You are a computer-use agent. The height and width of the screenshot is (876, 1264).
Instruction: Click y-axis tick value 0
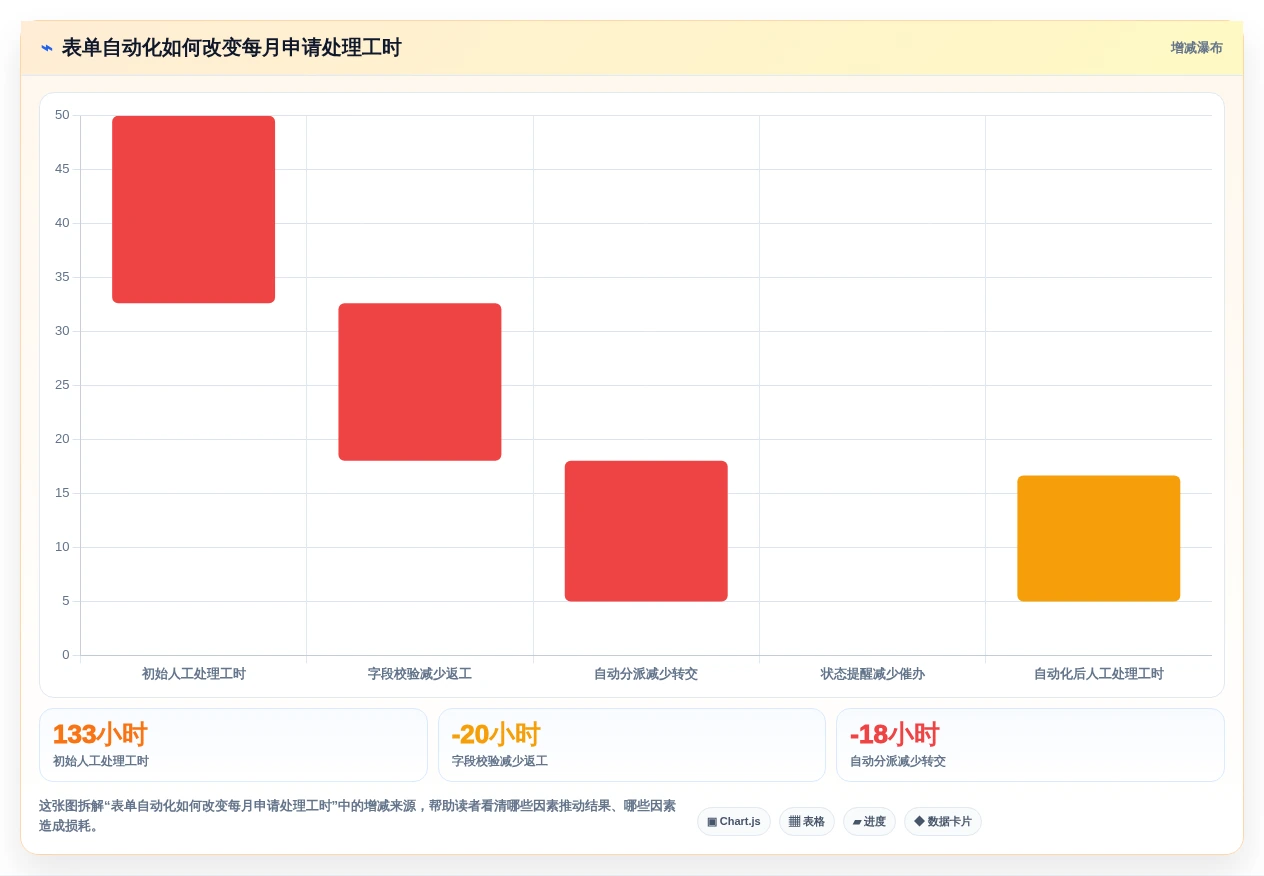click(66, 655)
